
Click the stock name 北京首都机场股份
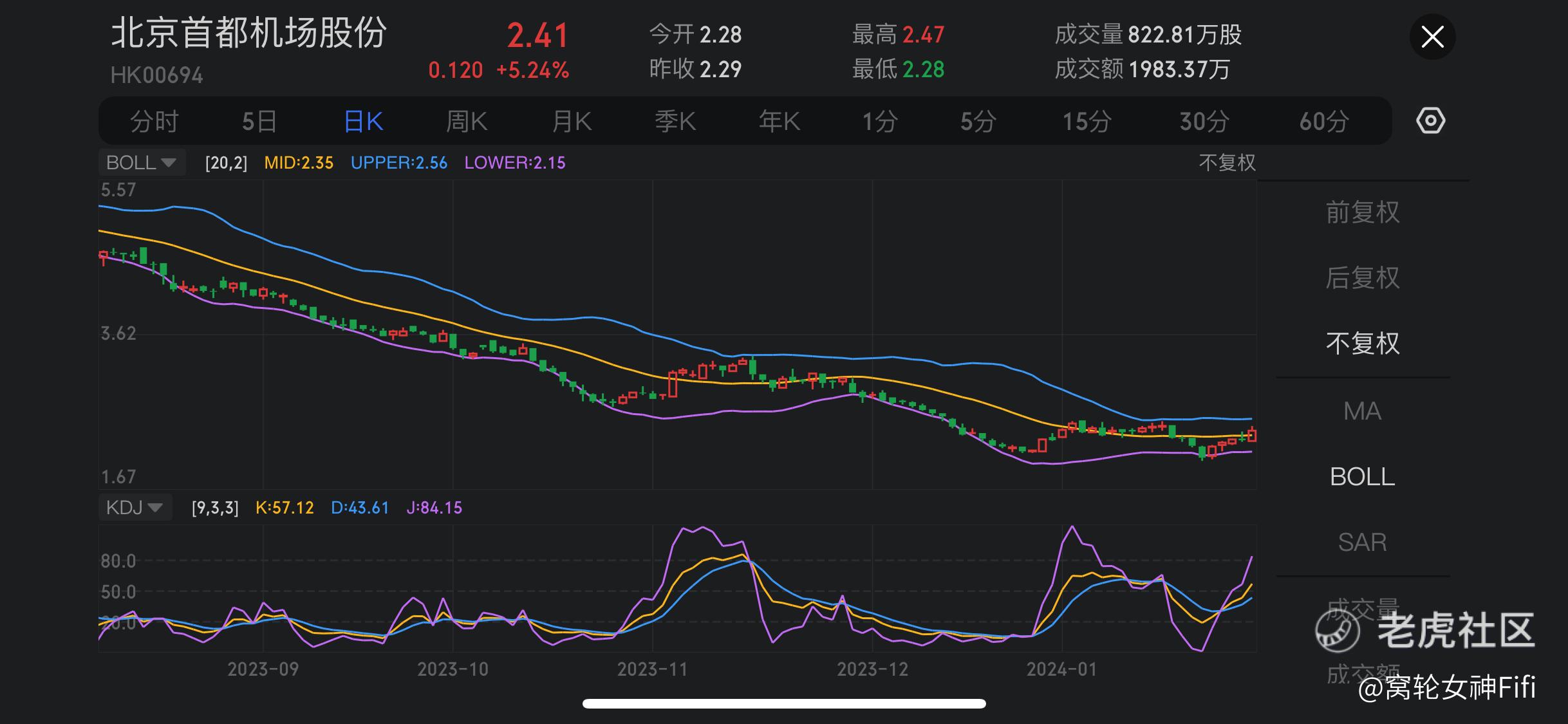coord(249,33)
